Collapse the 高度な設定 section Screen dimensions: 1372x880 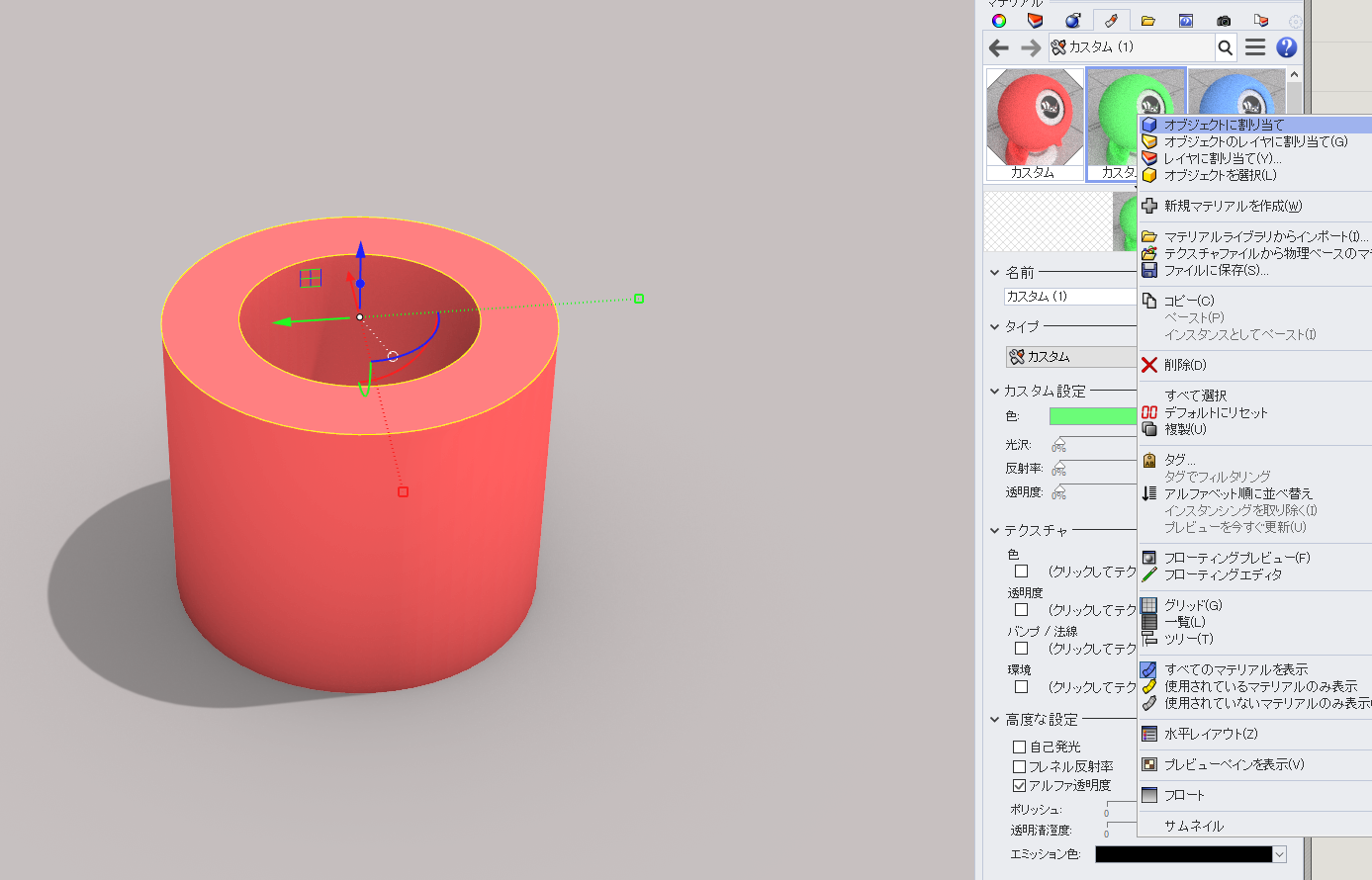995,720
